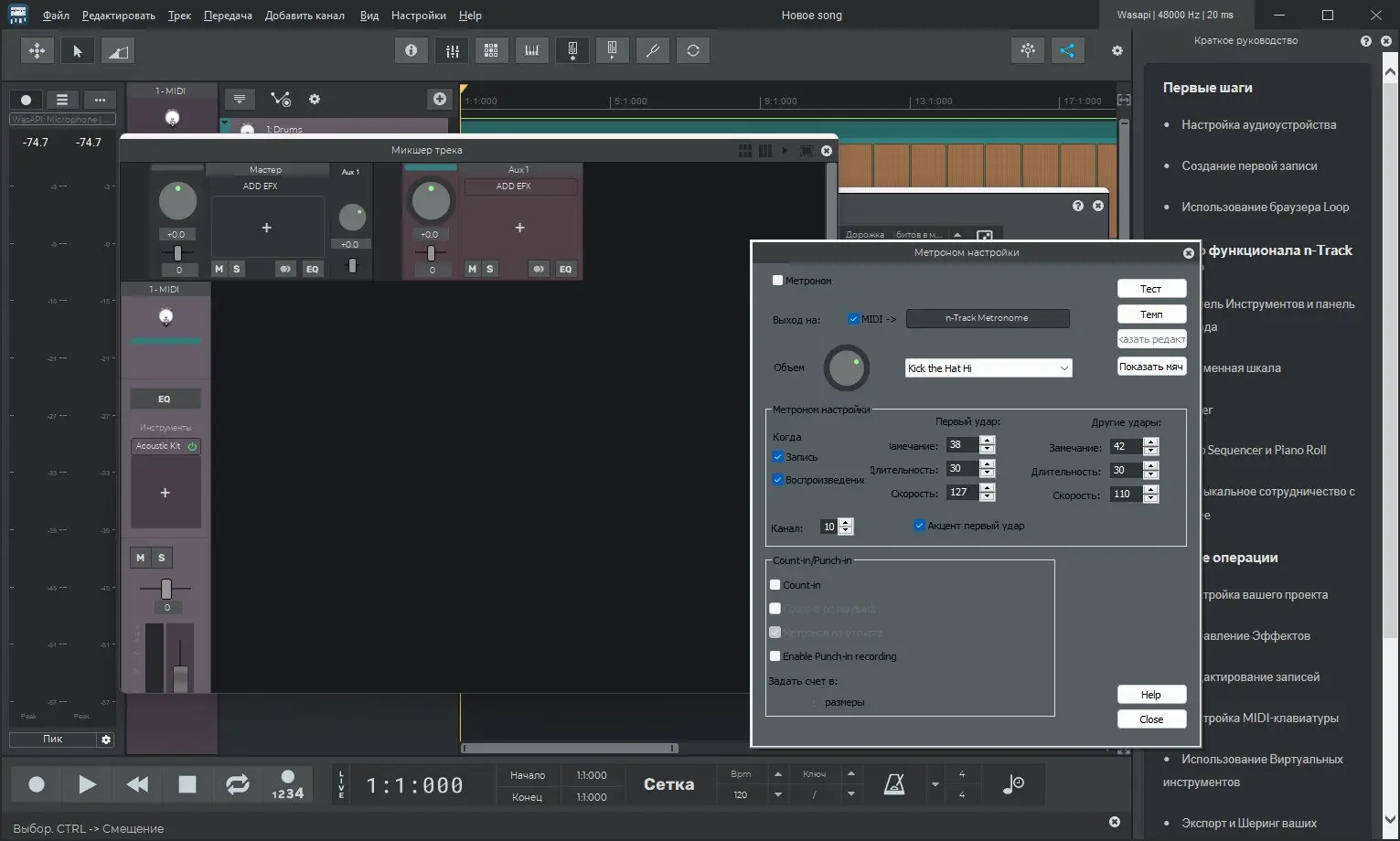Toggle loop playback in transport bar
Image resolution: width=1400 pixels, height=841 pixels.
pyautogui.click(x=237, y=784)
